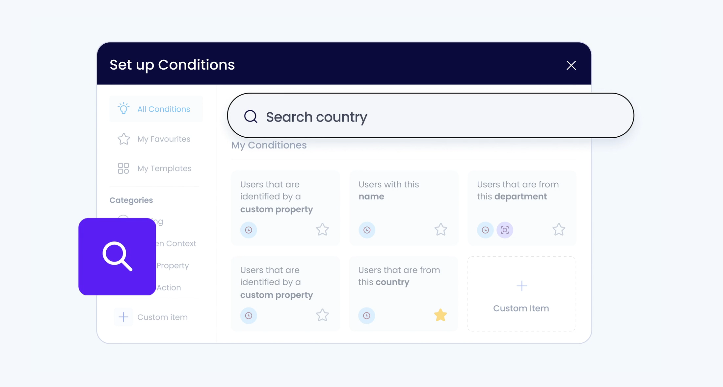The image size is (723, 387).
Task: Click the blue round icon on name card
Action: (367, 230)
